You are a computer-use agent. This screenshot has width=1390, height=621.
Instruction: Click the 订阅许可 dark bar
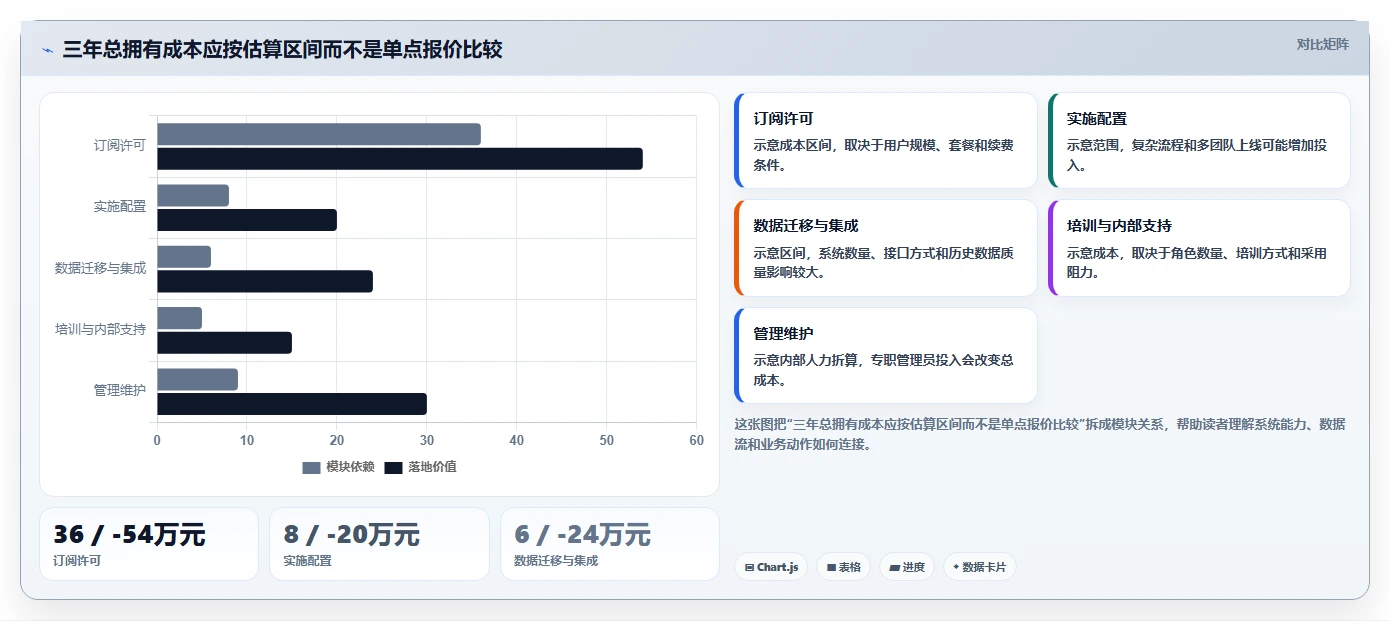coord(400,159)
